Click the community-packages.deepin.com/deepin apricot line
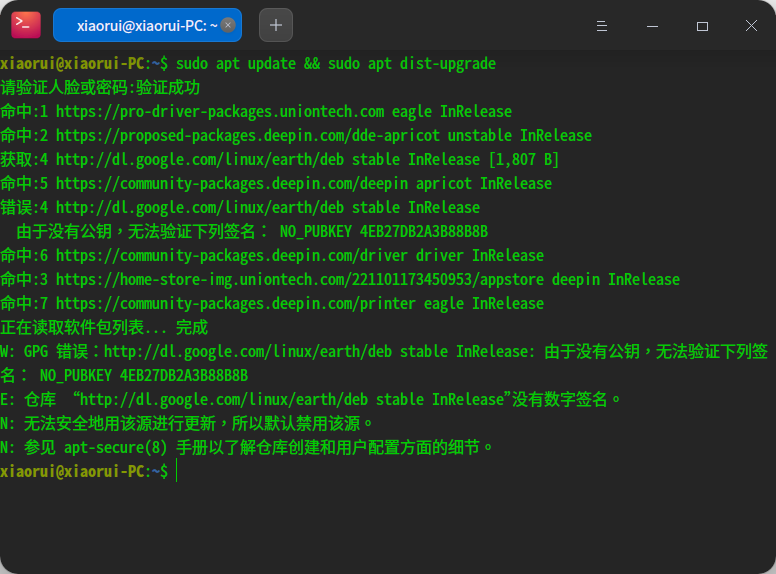Screen dimensions: 776x574 click(x=276, y=184)
